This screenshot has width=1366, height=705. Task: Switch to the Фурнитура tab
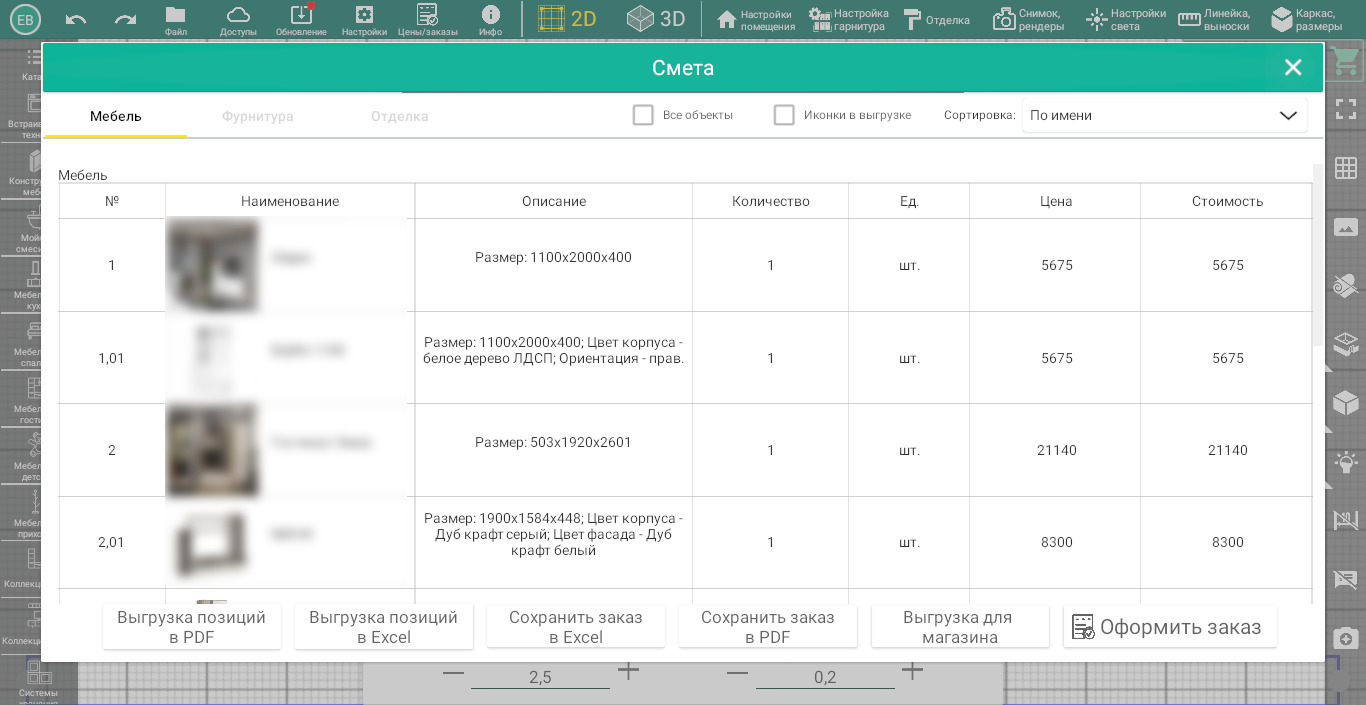257,116
